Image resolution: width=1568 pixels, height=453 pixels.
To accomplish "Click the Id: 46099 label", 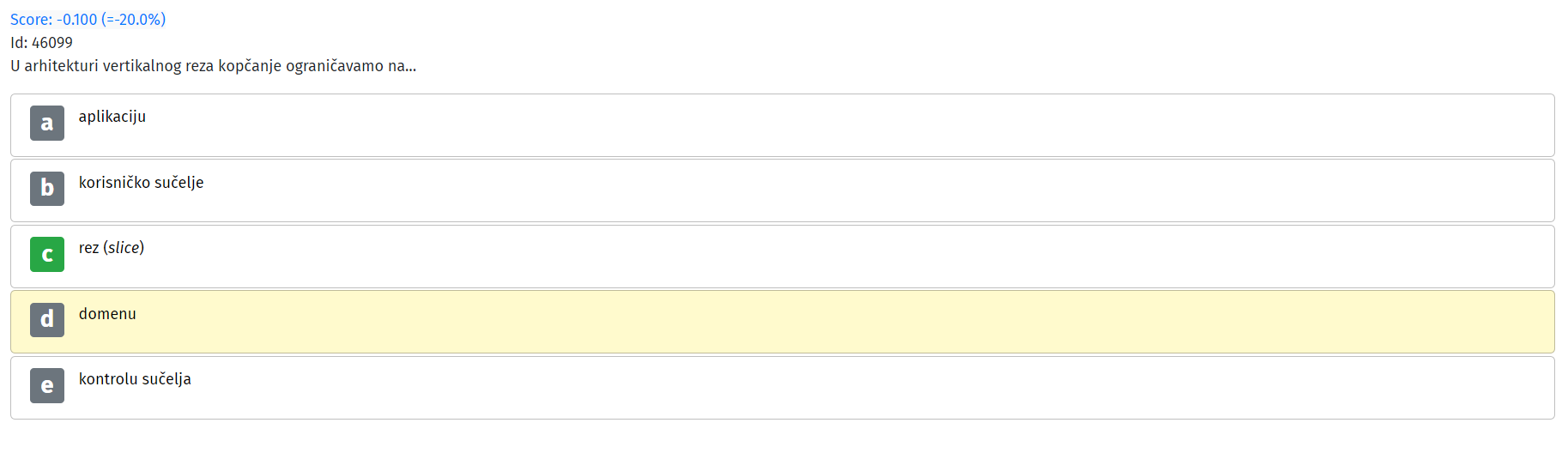I will (41, 42).
